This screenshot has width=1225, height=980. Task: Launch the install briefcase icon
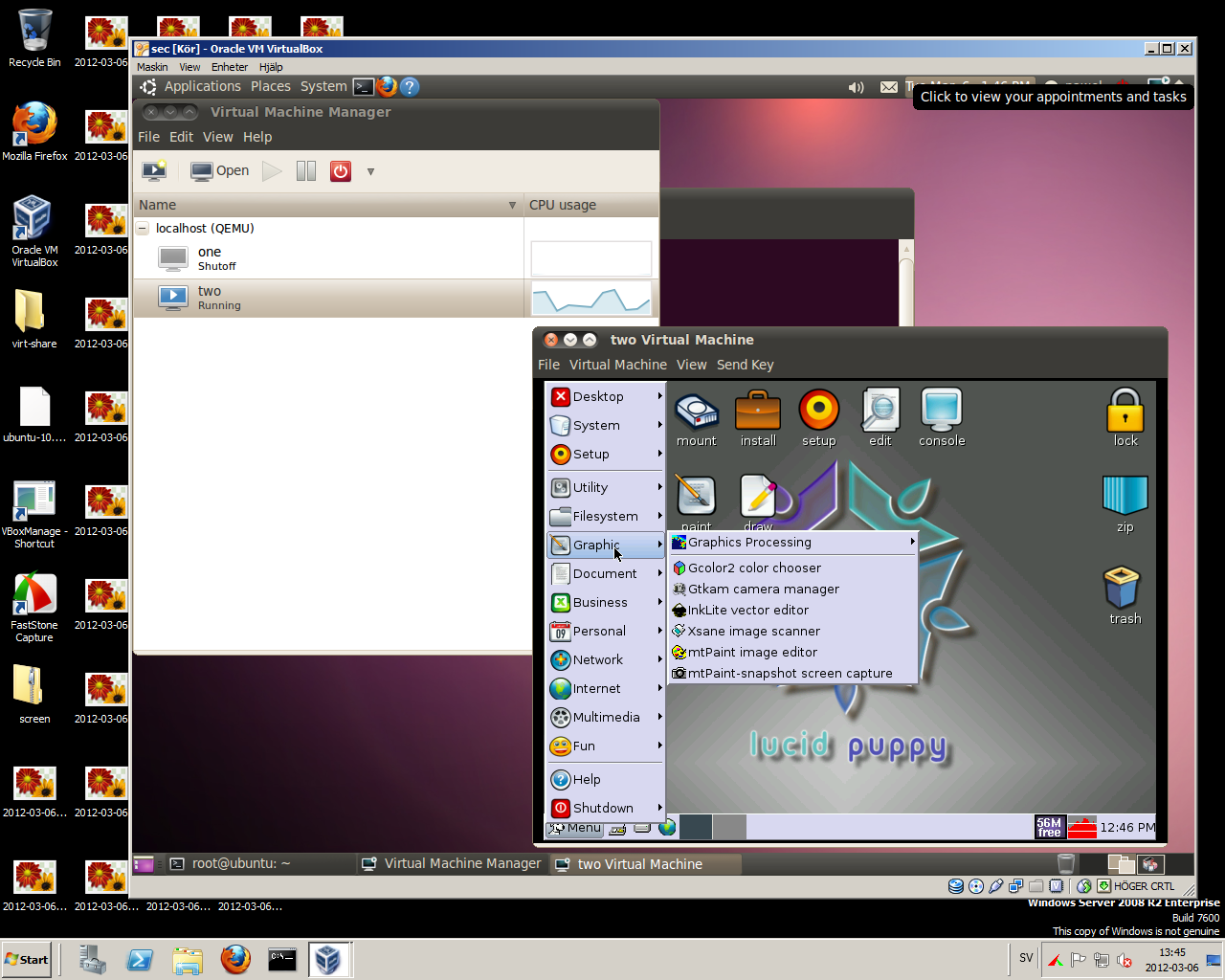[758, 417]
